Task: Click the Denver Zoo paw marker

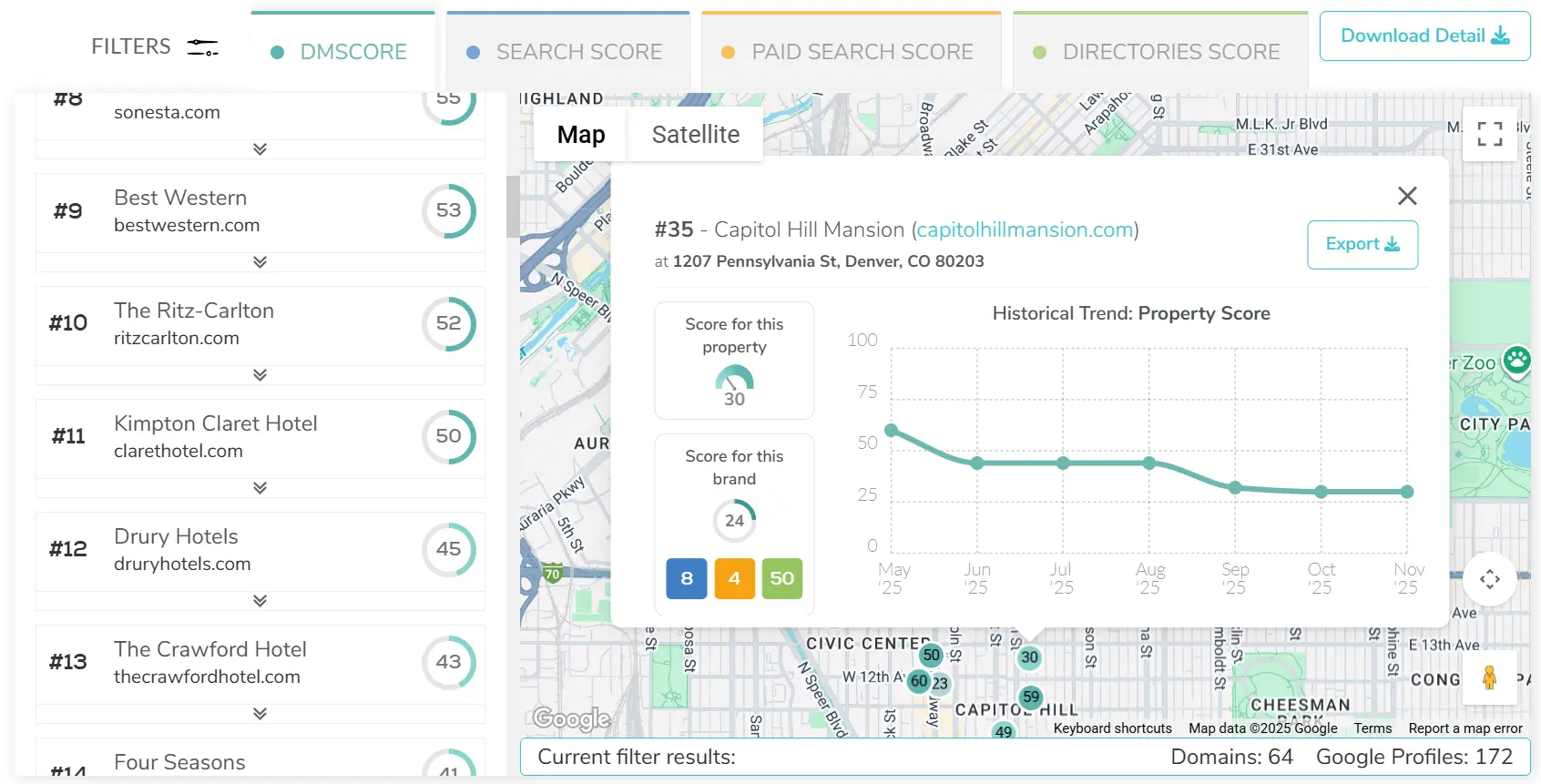Action: [x=1516, y=359]
